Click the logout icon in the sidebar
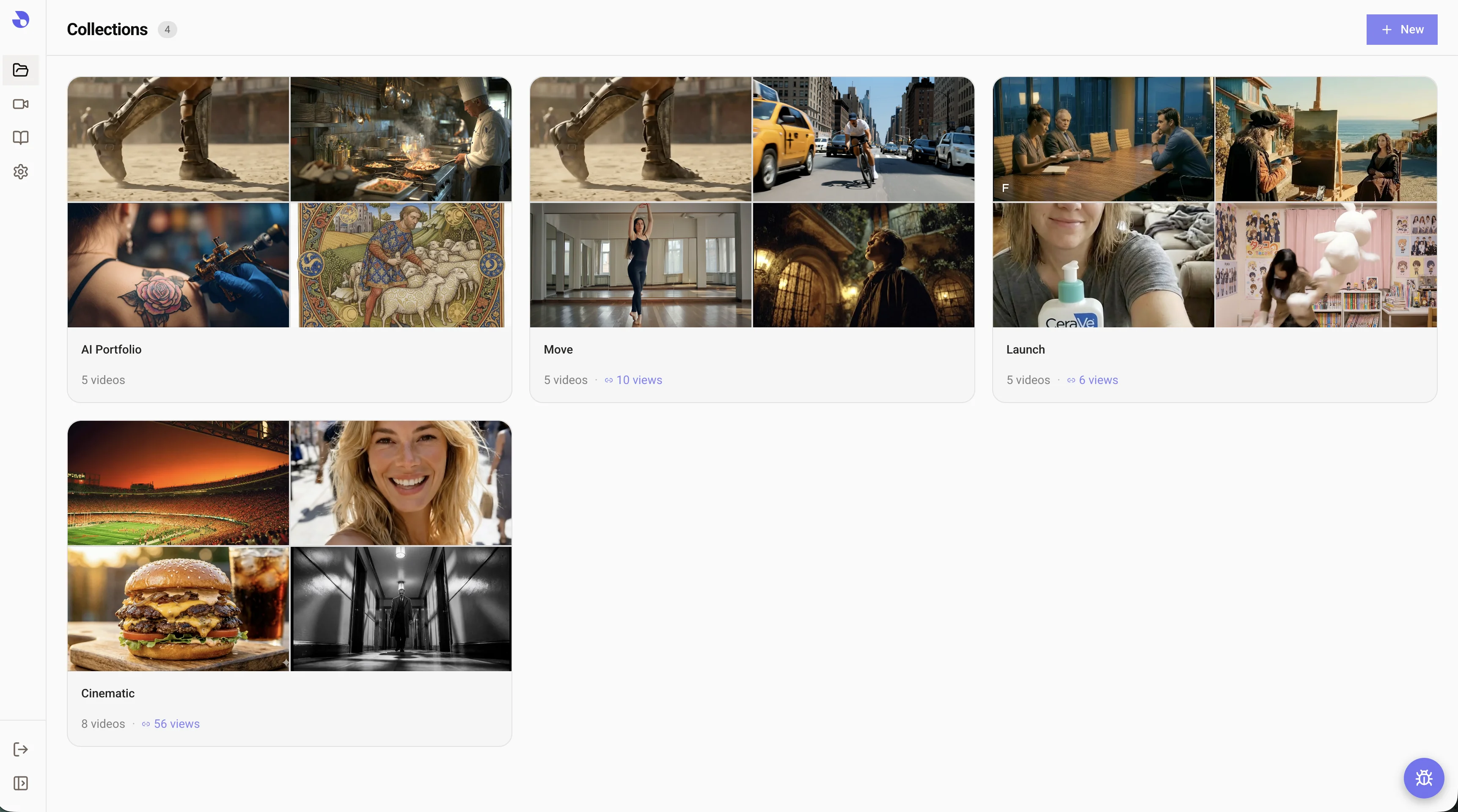Screen dimensions: 1458x812 coord(21,749)
